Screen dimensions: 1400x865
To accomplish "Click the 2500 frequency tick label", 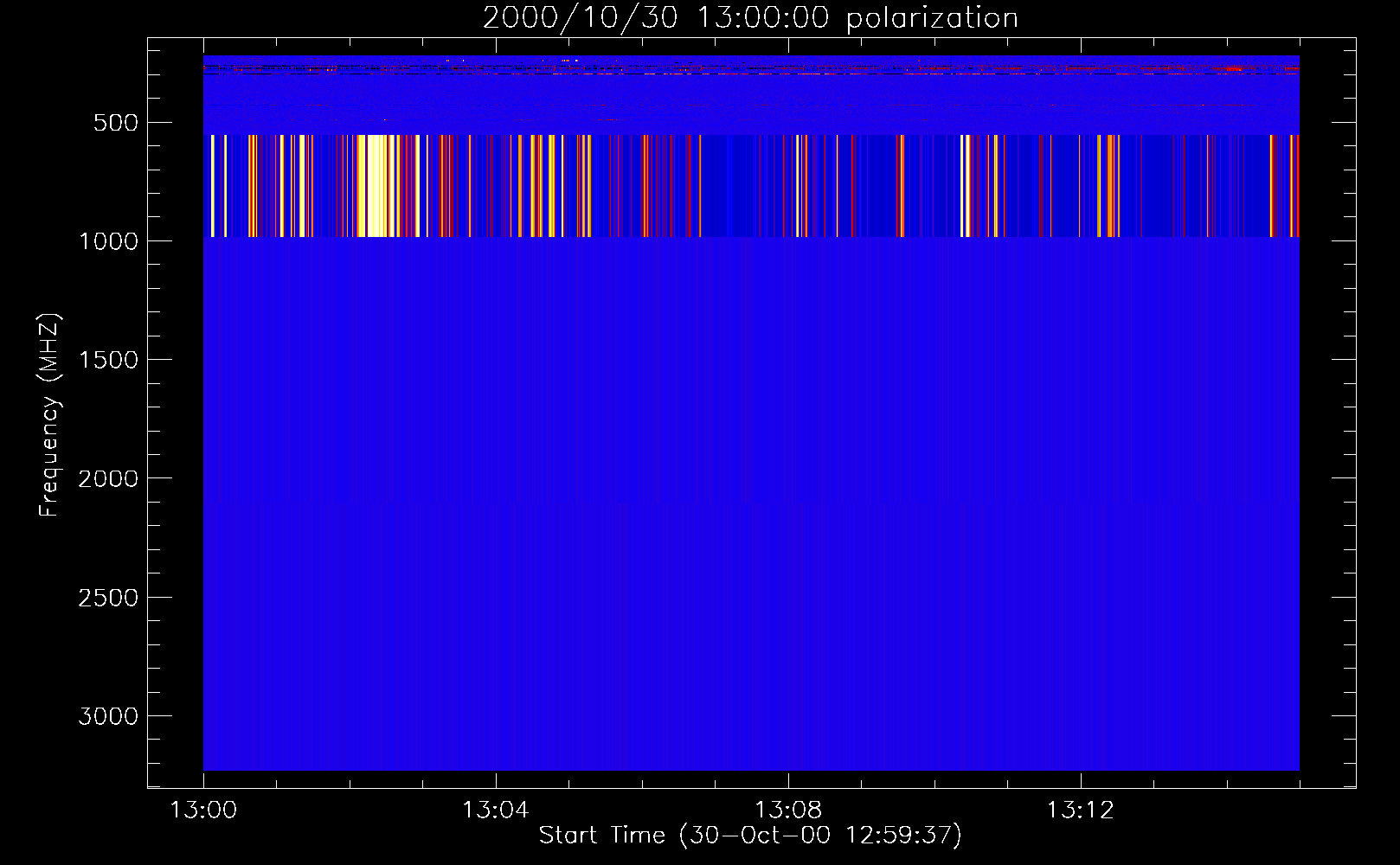I will point(108,598).
